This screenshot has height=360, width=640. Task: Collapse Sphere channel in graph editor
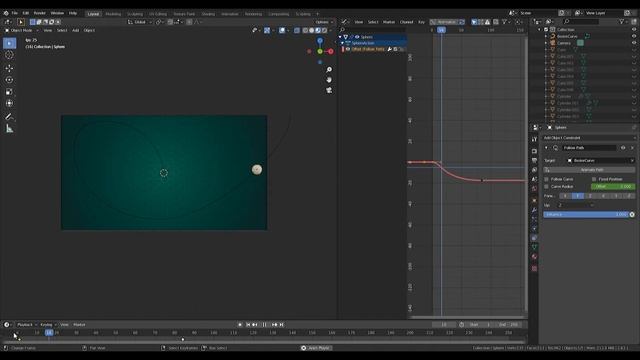(x=340, y=37)
